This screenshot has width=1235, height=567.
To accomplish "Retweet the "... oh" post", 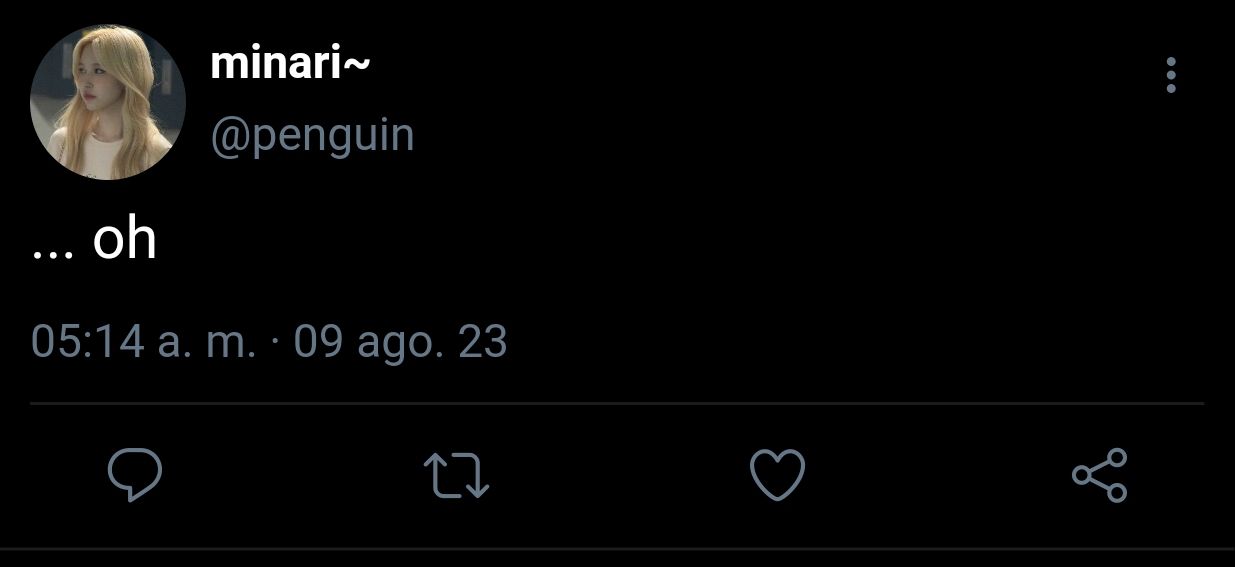I will tap(456, 475).
